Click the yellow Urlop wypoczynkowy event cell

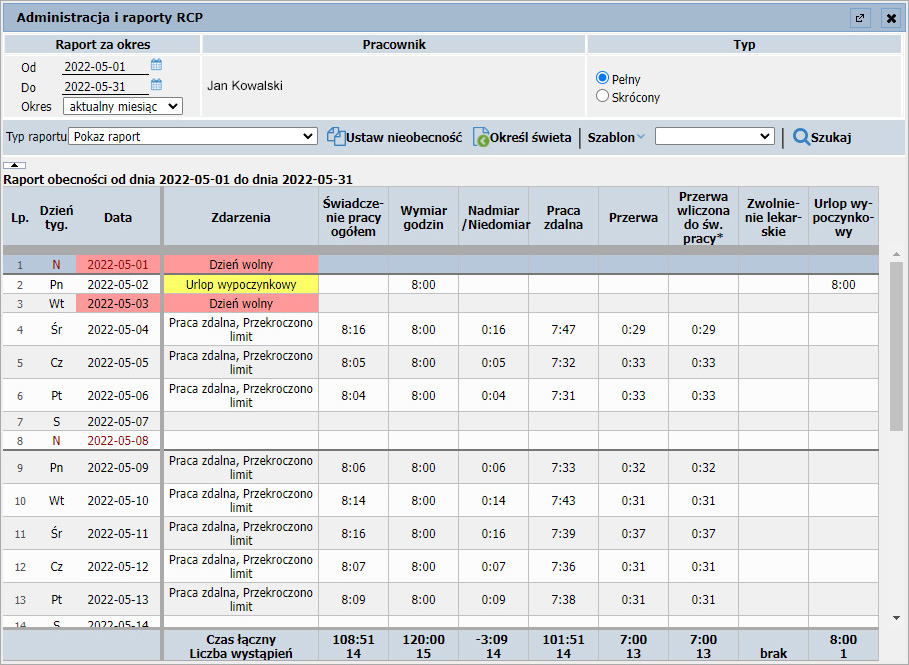241,284
